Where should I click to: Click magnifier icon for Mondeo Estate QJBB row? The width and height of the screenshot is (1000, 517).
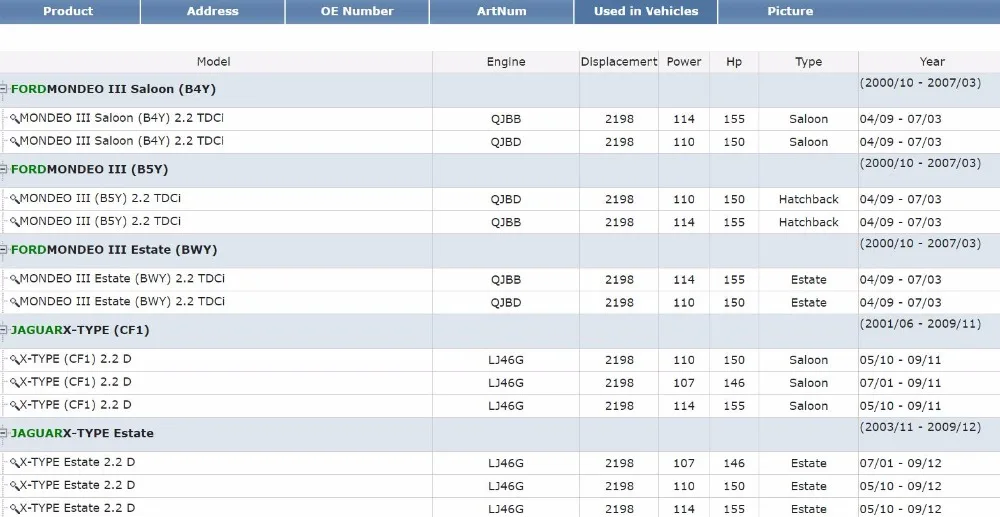[x=15, y=279]
